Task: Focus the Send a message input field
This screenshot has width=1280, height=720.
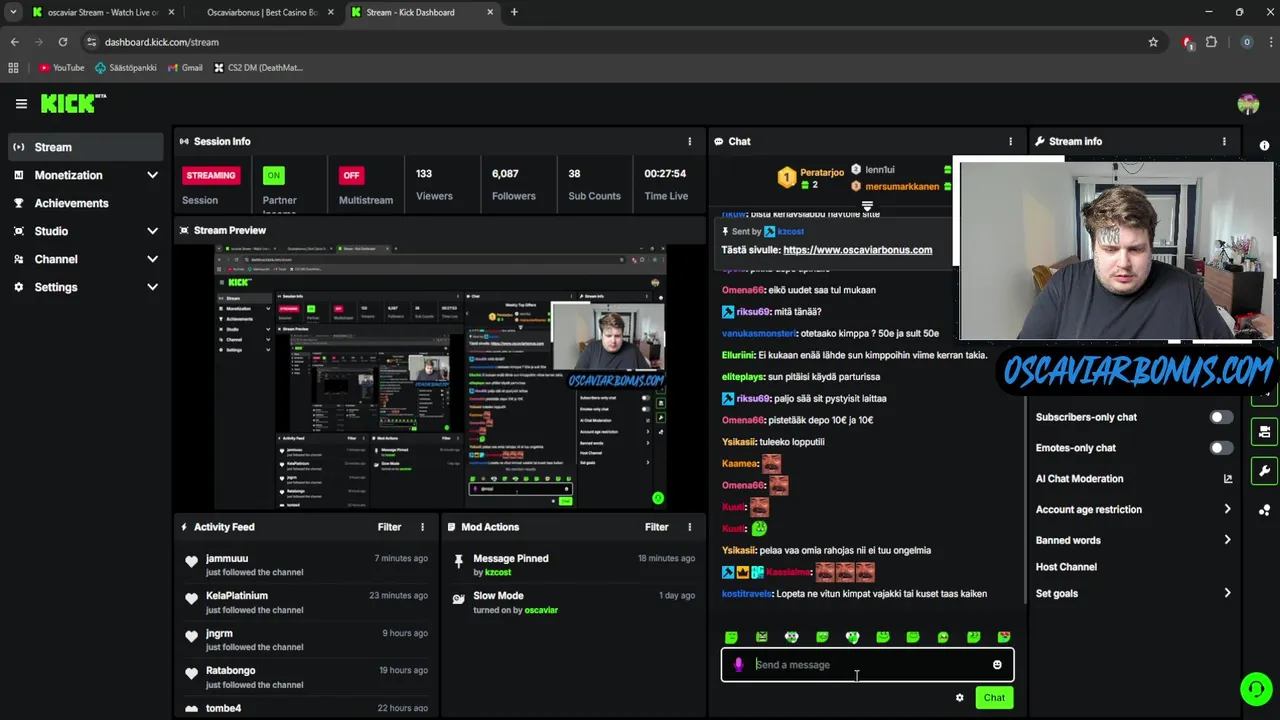Action: click(x=868, y=665)
